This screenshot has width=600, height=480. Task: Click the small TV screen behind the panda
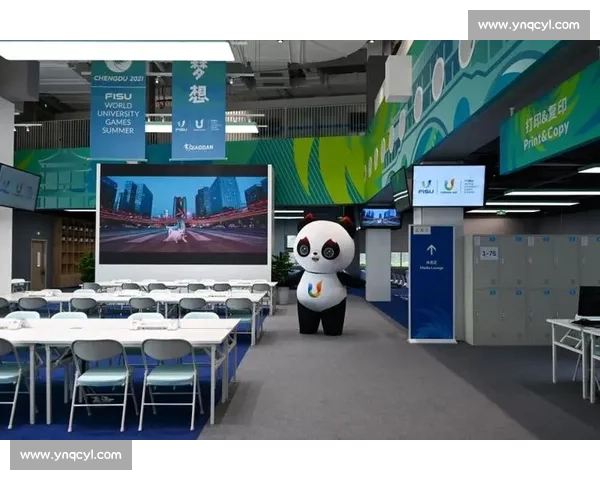[380, 216]
